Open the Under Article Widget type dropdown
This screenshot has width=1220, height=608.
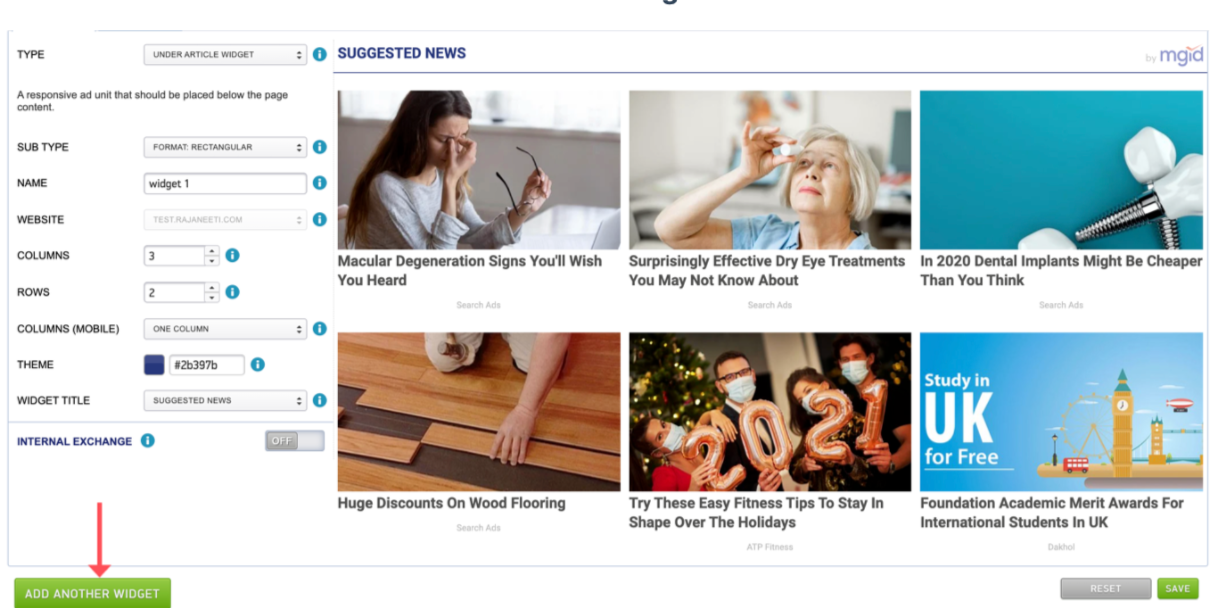[x=225, y=55]
